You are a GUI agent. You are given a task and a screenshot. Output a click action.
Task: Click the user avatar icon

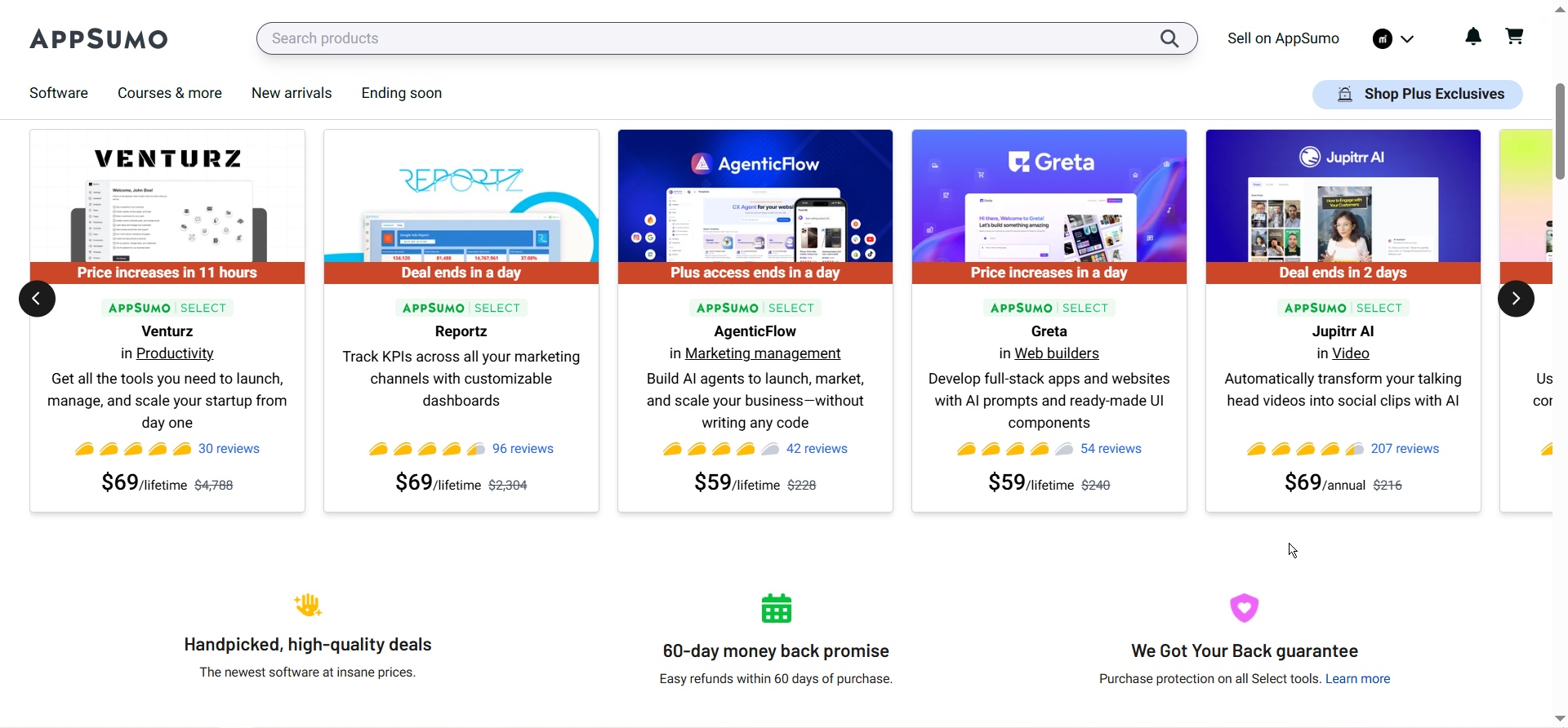tap(1382, 38)
